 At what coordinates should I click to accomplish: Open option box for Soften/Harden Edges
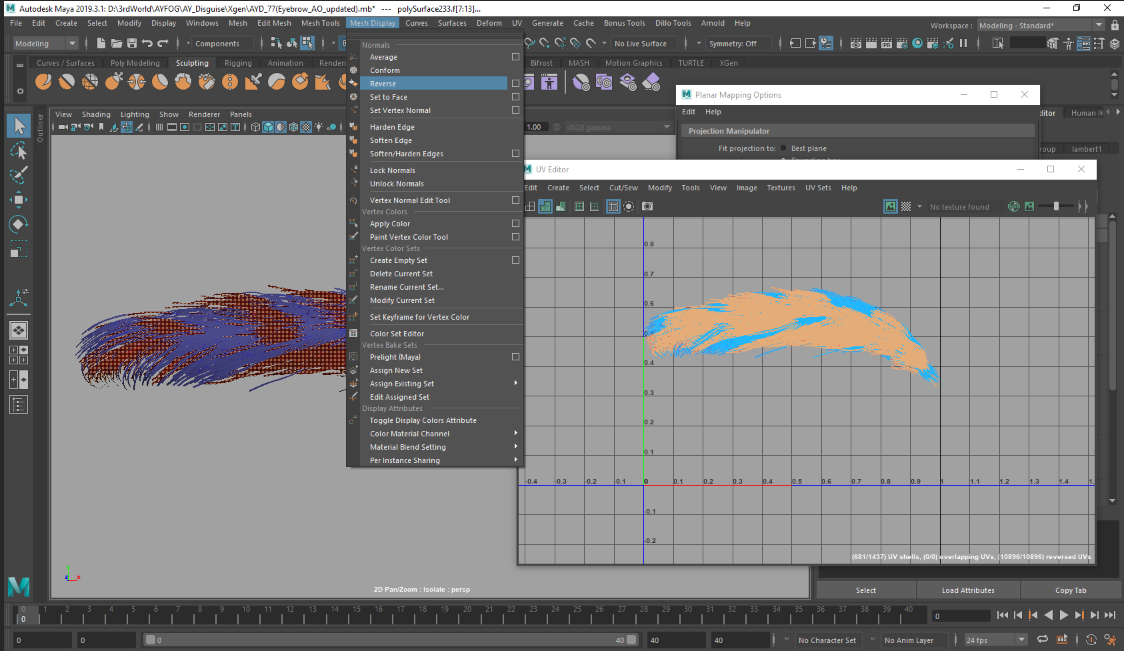point(515,154)
